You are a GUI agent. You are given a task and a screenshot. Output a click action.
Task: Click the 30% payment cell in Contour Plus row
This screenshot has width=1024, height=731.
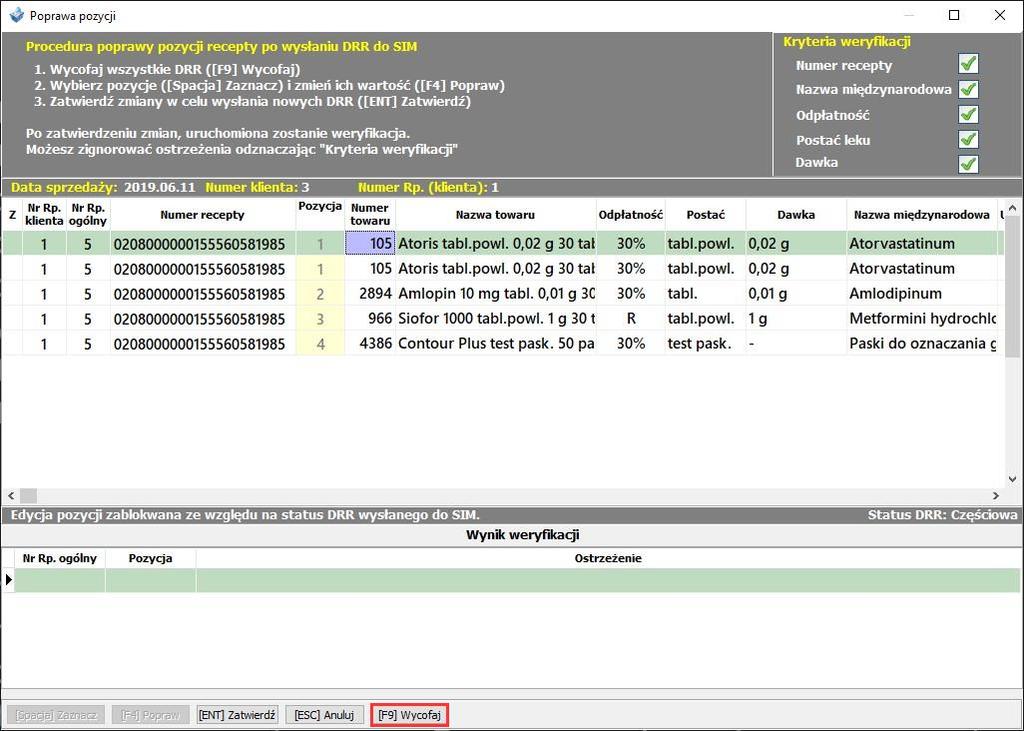click(x=631, y=344)
